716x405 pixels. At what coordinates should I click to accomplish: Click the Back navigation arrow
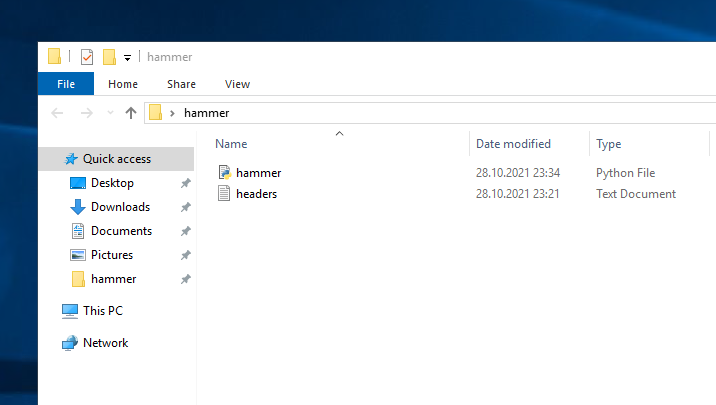coord(57,113)
